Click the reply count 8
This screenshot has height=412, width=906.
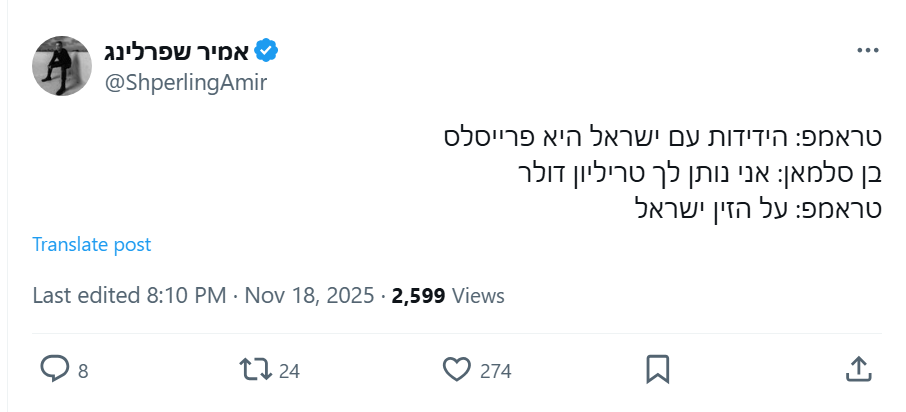tap(83, 371)
